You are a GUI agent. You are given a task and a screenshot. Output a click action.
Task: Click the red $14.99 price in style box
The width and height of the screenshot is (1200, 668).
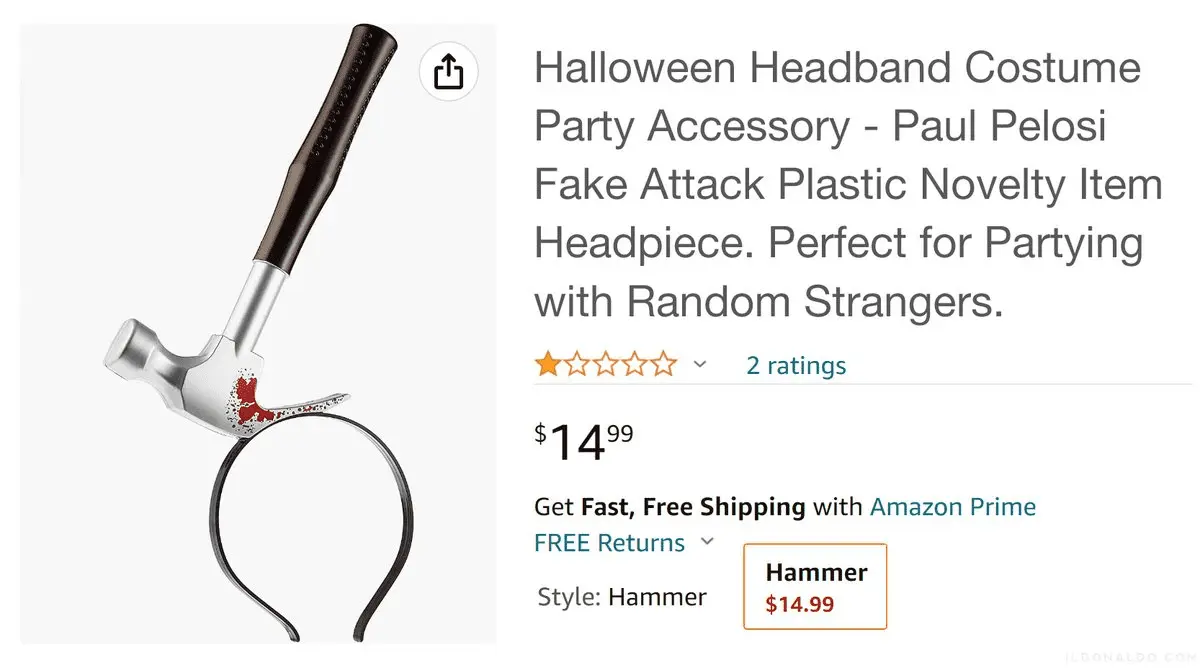click(x=799, y=604)
